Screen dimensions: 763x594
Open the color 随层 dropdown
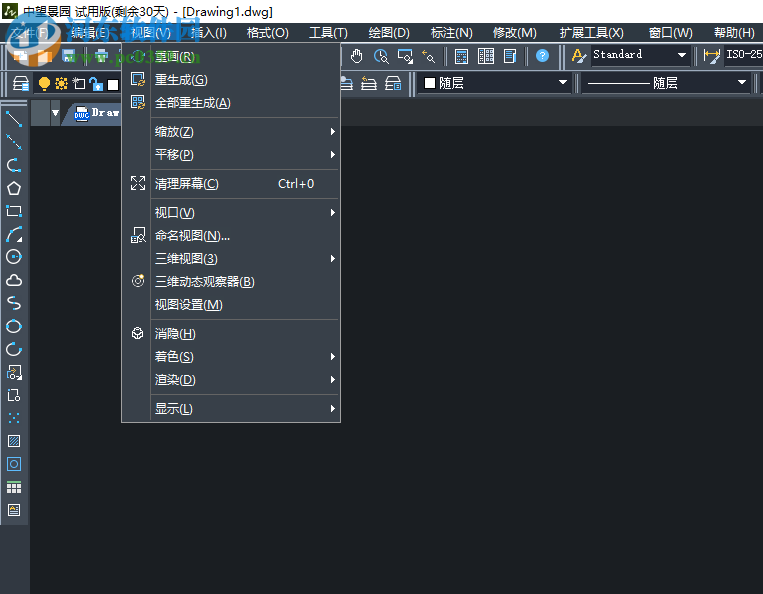coord(563,83)
